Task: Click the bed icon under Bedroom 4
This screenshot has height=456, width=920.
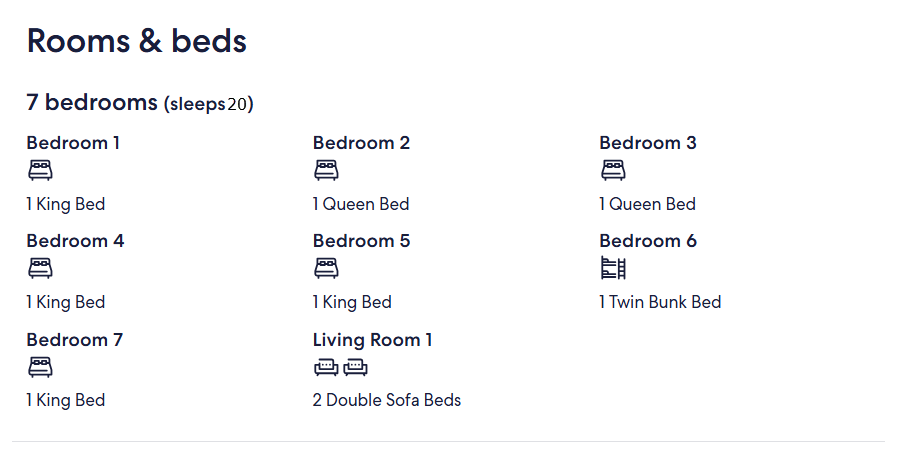Action: click(x=40, y=269)
